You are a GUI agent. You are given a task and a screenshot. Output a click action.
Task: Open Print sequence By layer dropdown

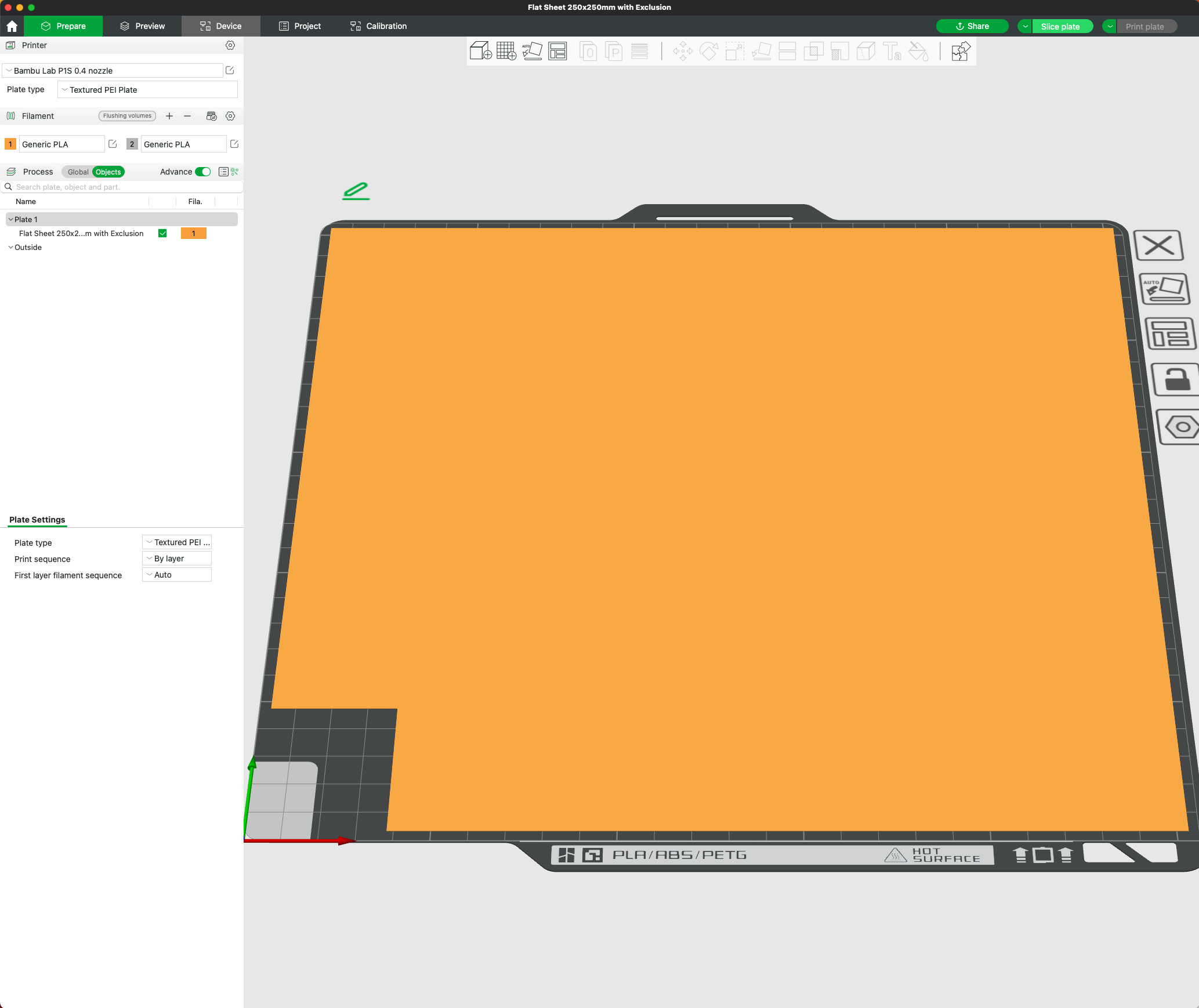[x=177, y=559]
